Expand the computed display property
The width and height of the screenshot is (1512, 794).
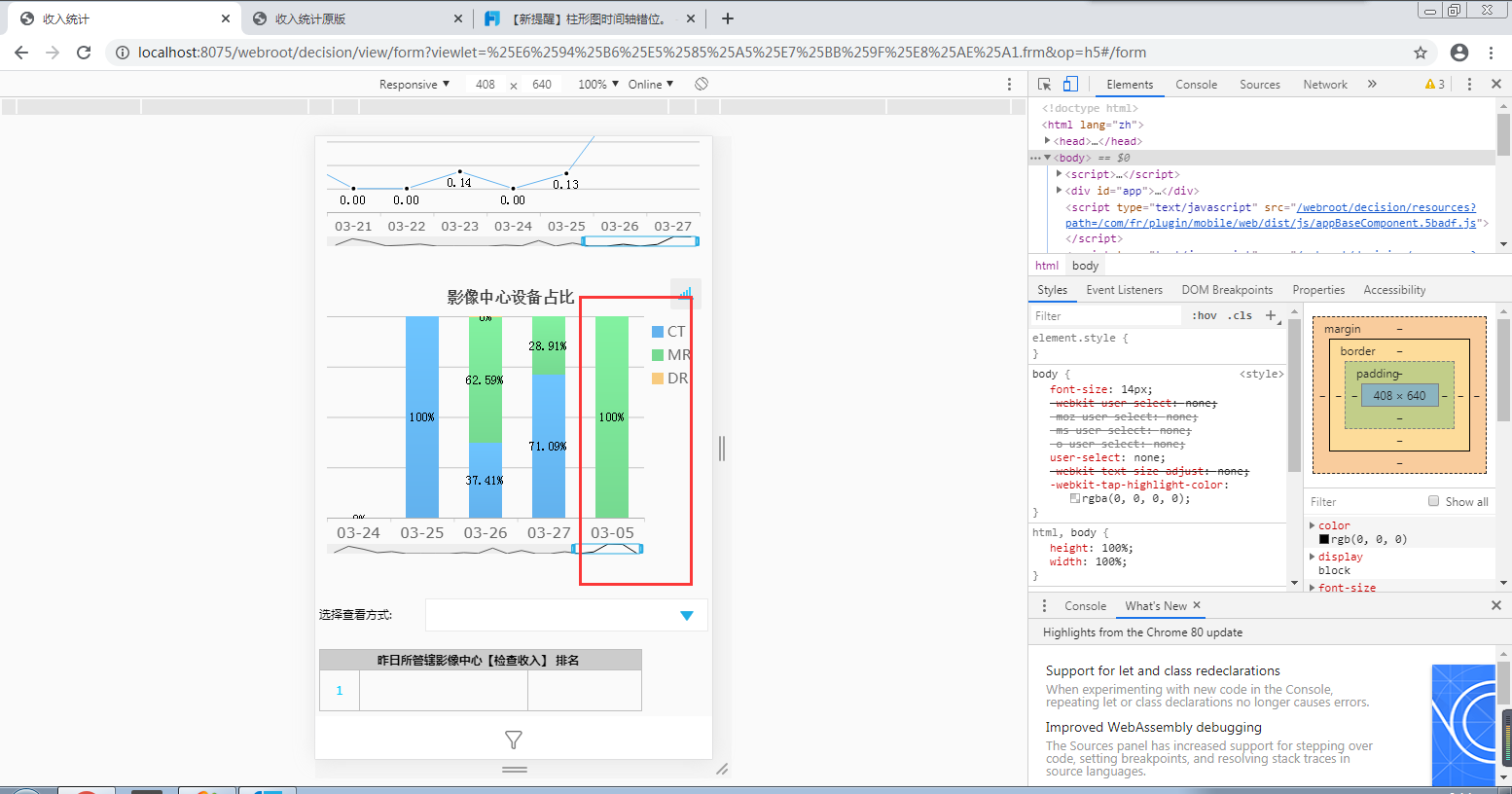point(1313,557)
